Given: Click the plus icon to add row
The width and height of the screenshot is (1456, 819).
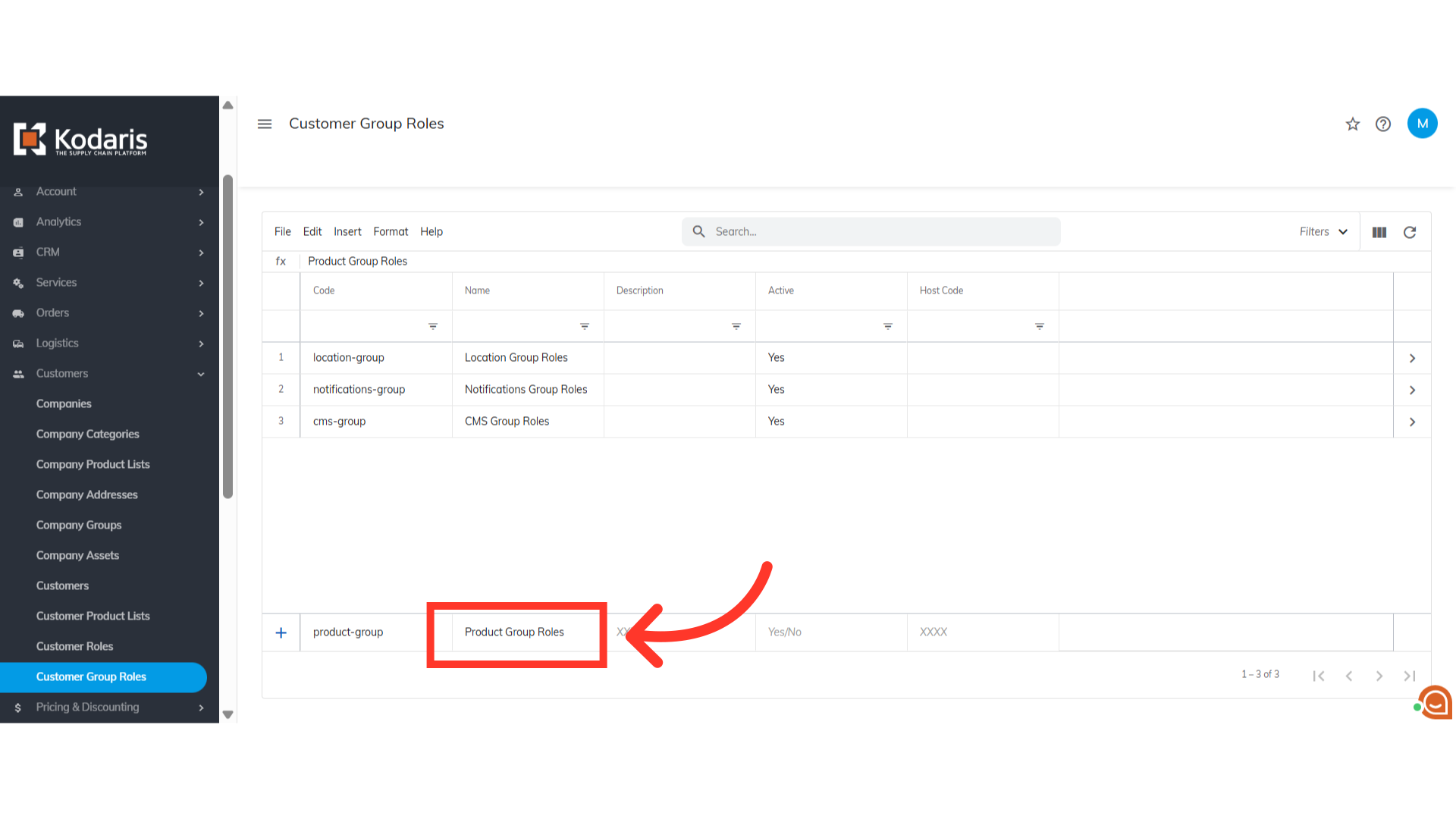Looking at the screenshot, I should [281, 632].
